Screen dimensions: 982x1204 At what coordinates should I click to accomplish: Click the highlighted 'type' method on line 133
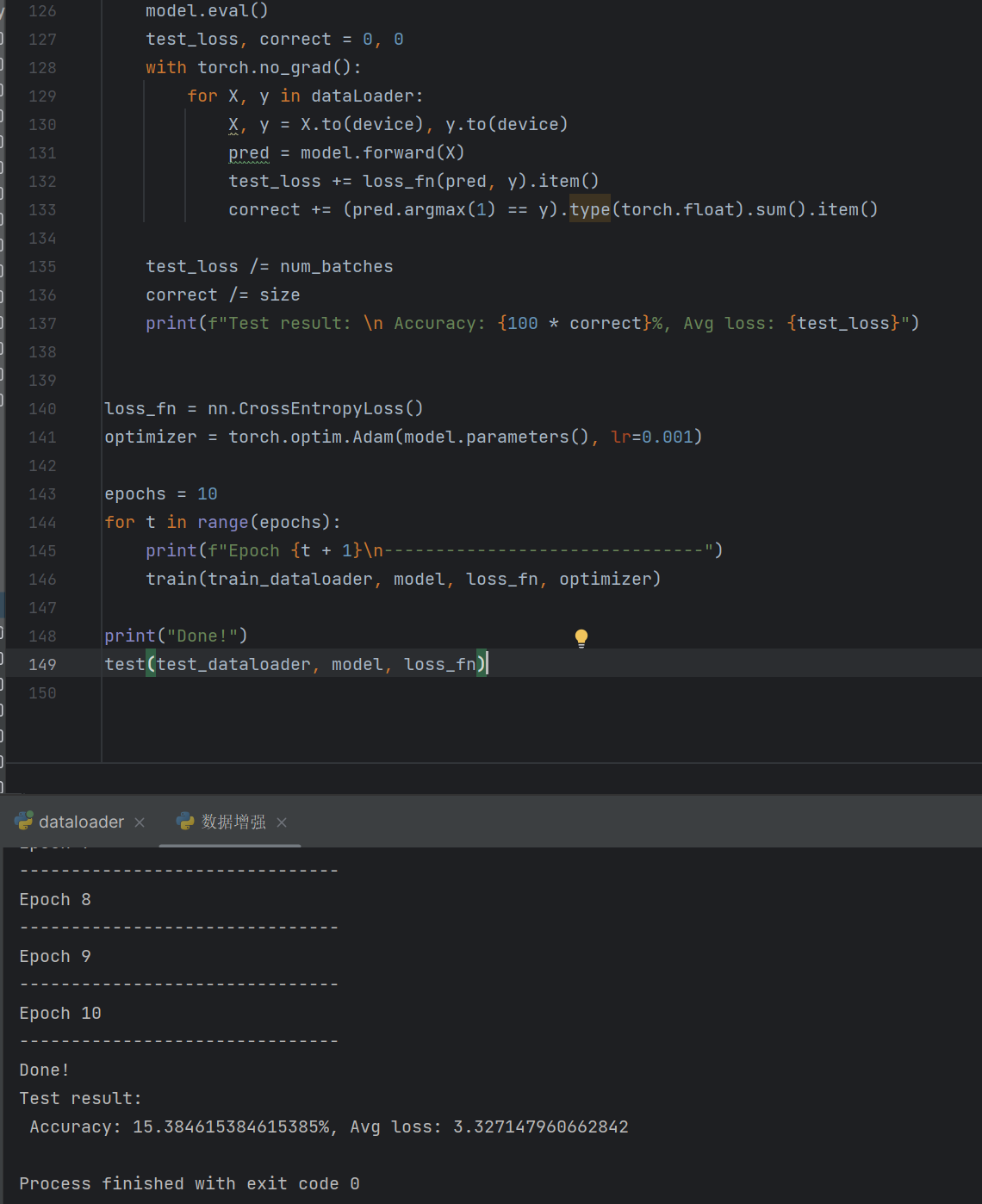pyautogui.click(x=590, y=209)
